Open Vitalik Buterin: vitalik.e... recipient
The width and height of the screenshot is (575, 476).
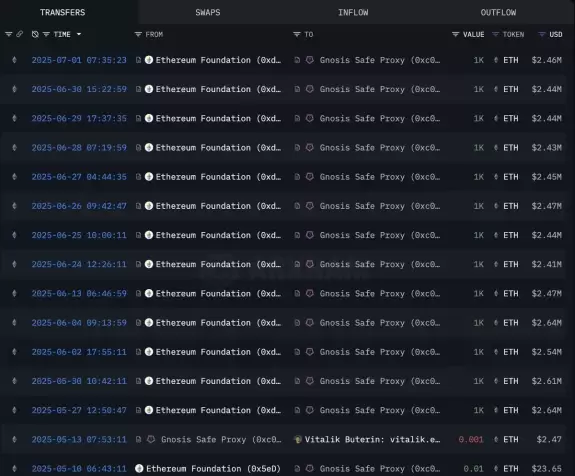[x=373, y=439]
